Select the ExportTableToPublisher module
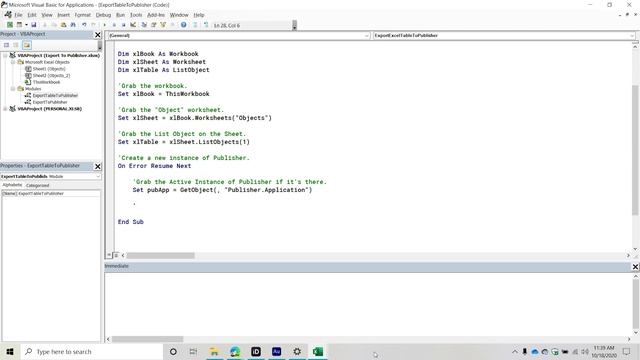This screenshot has height=360, width=640. click(x=55, y=96)
